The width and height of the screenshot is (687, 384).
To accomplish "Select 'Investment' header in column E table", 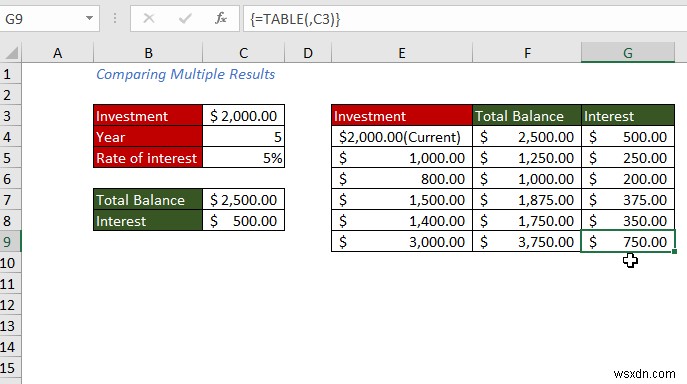I will (402, 116).
